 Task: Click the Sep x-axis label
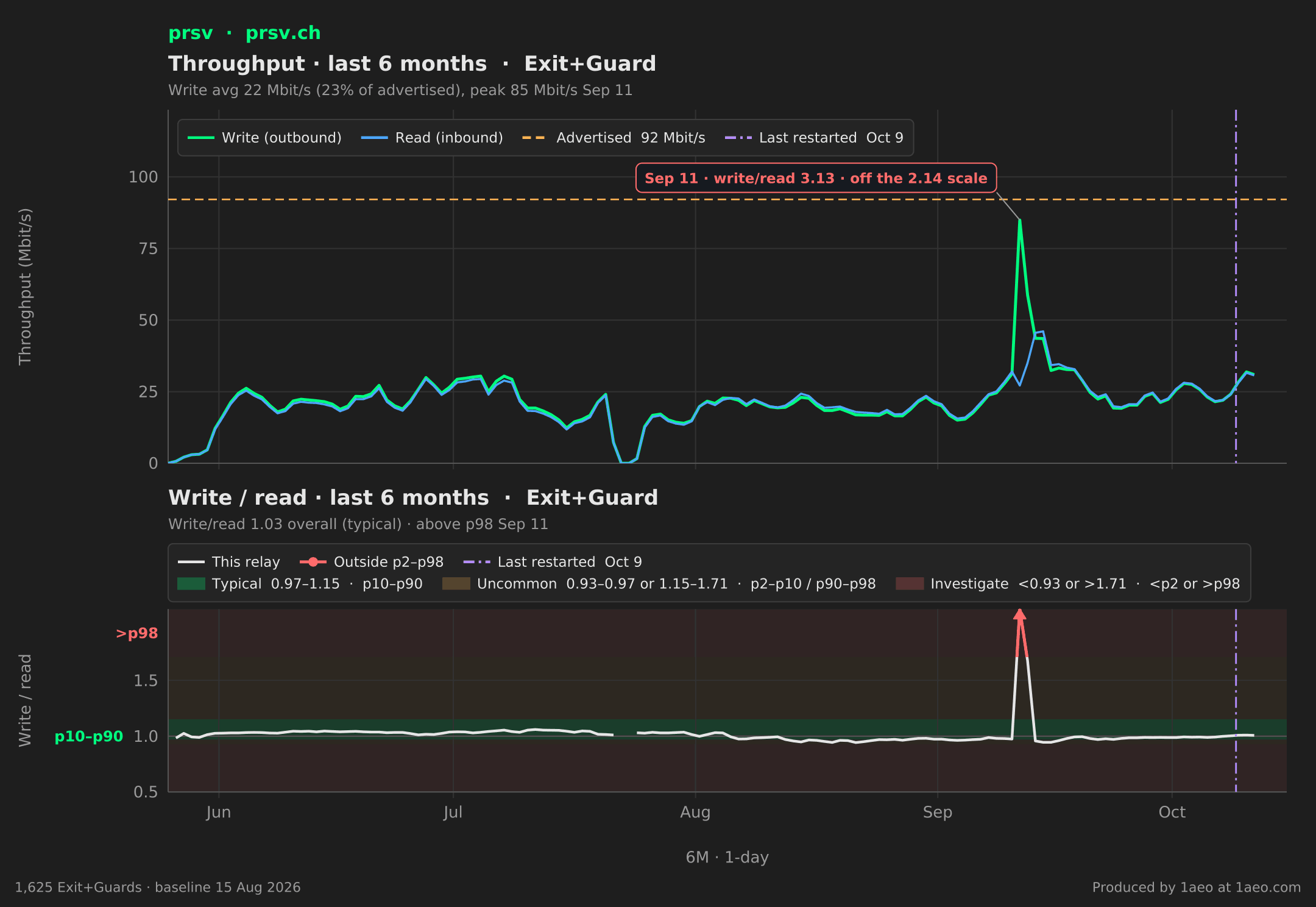[937, 813]
